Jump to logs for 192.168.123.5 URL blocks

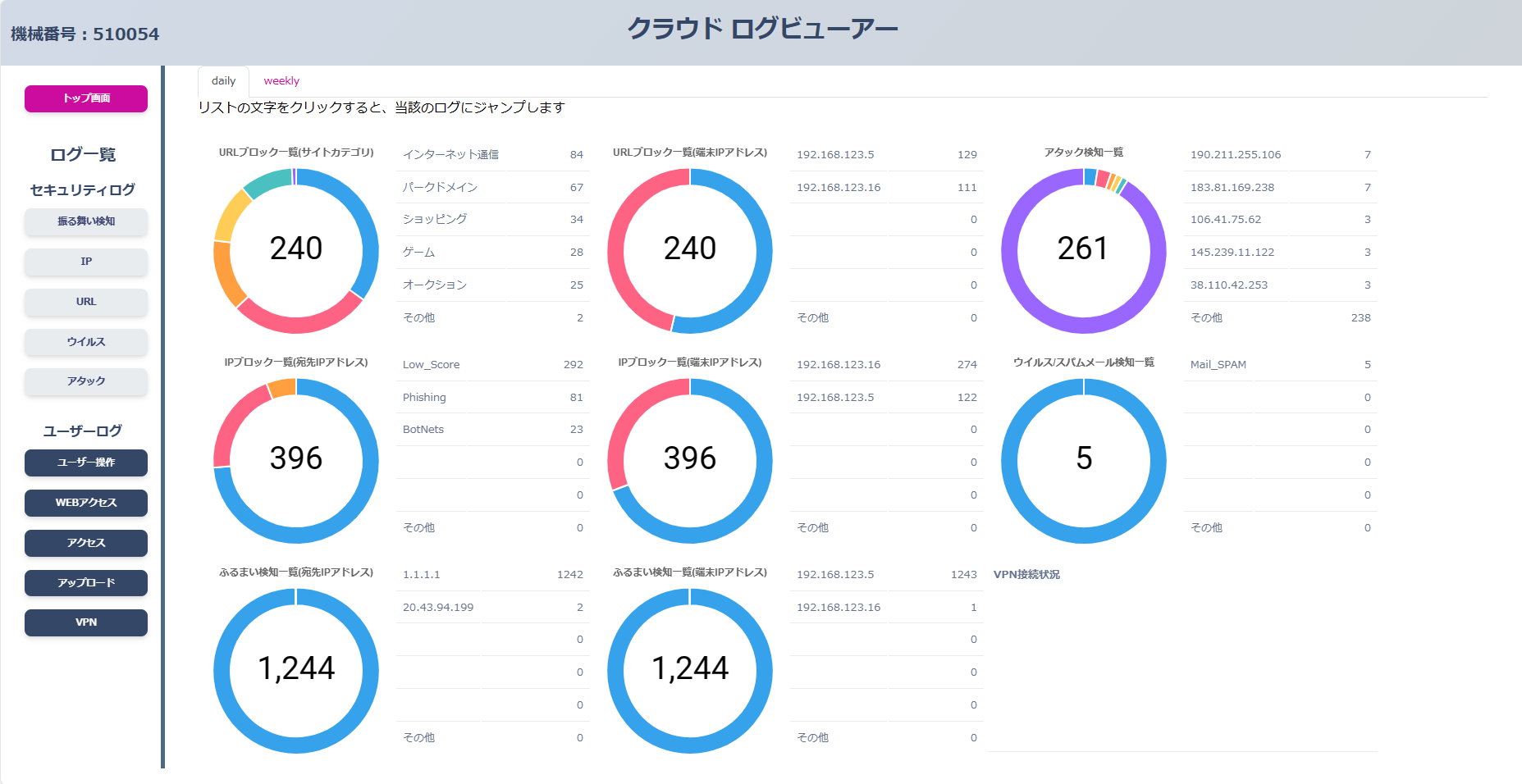click(x=837, y=154)
